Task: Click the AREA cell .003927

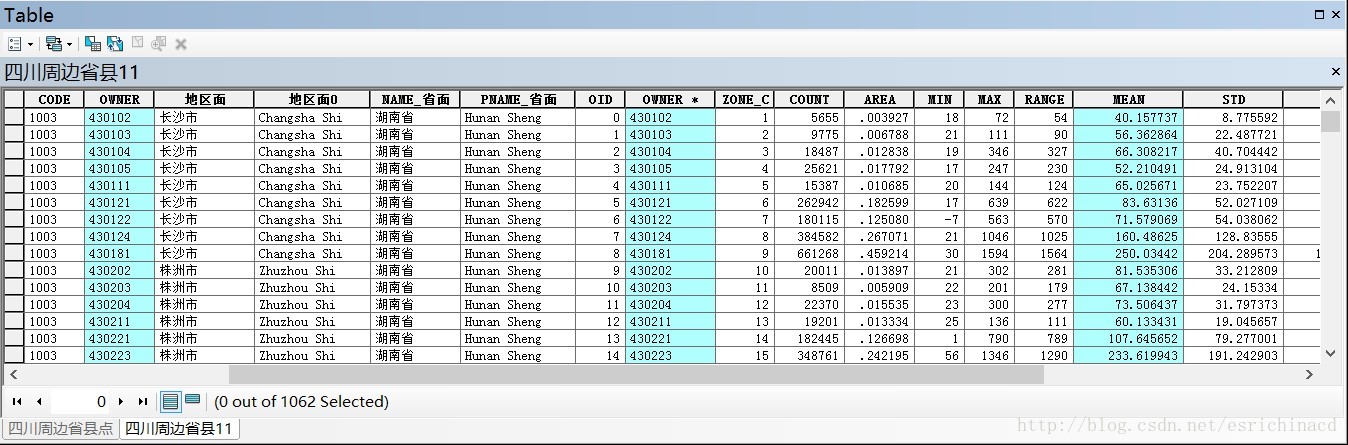Action: (879, 117)
